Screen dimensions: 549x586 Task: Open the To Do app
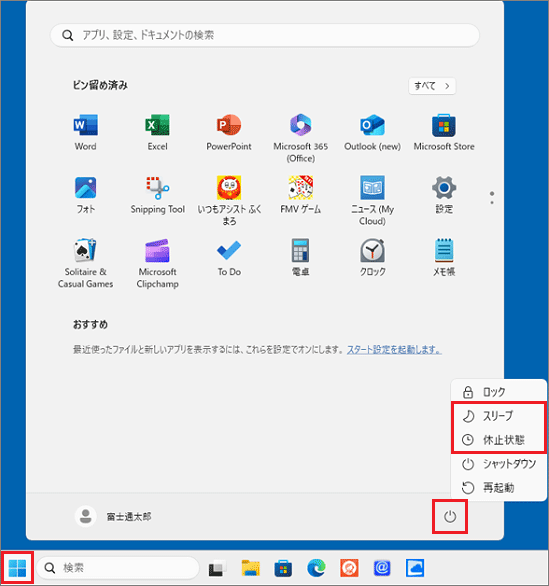coord(229,258)
